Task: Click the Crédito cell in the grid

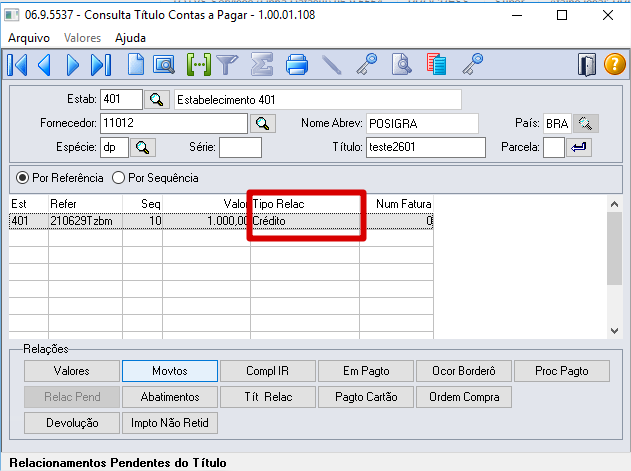Action: (305, 221)
